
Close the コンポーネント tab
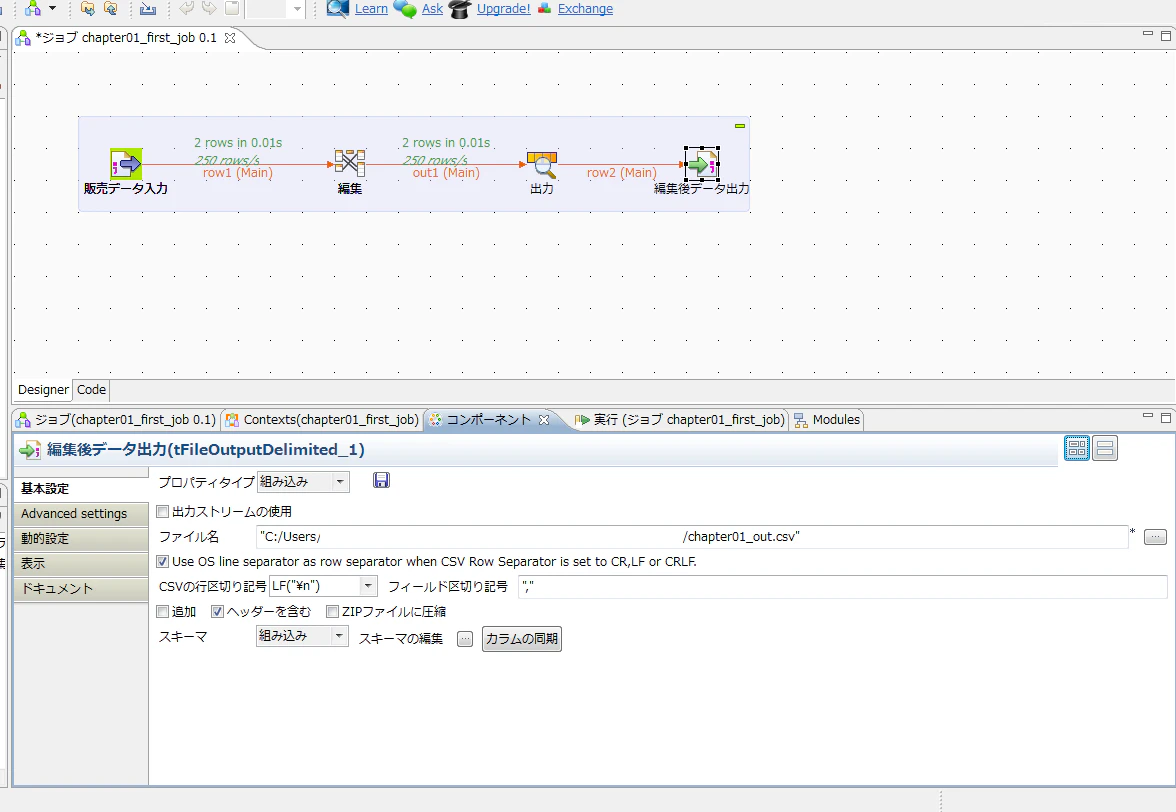[x=544, y=420]
